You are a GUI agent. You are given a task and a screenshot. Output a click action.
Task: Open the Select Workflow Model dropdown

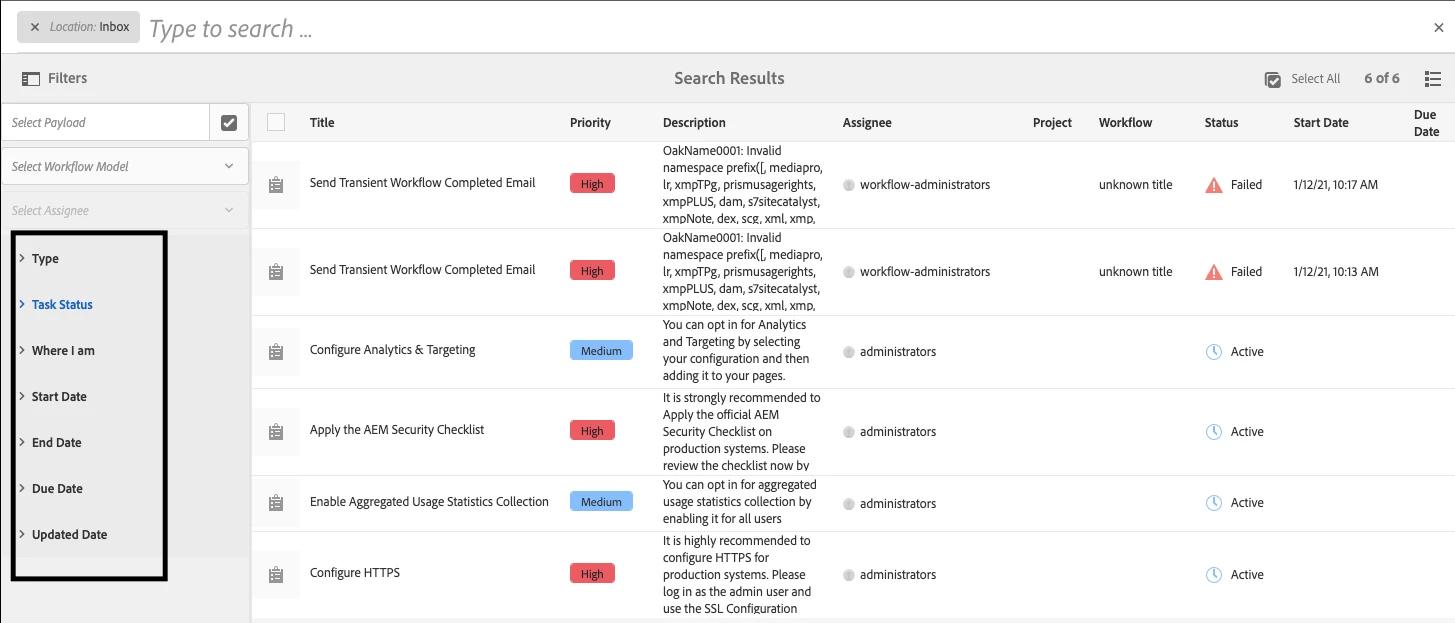click(x=124, y=167)
